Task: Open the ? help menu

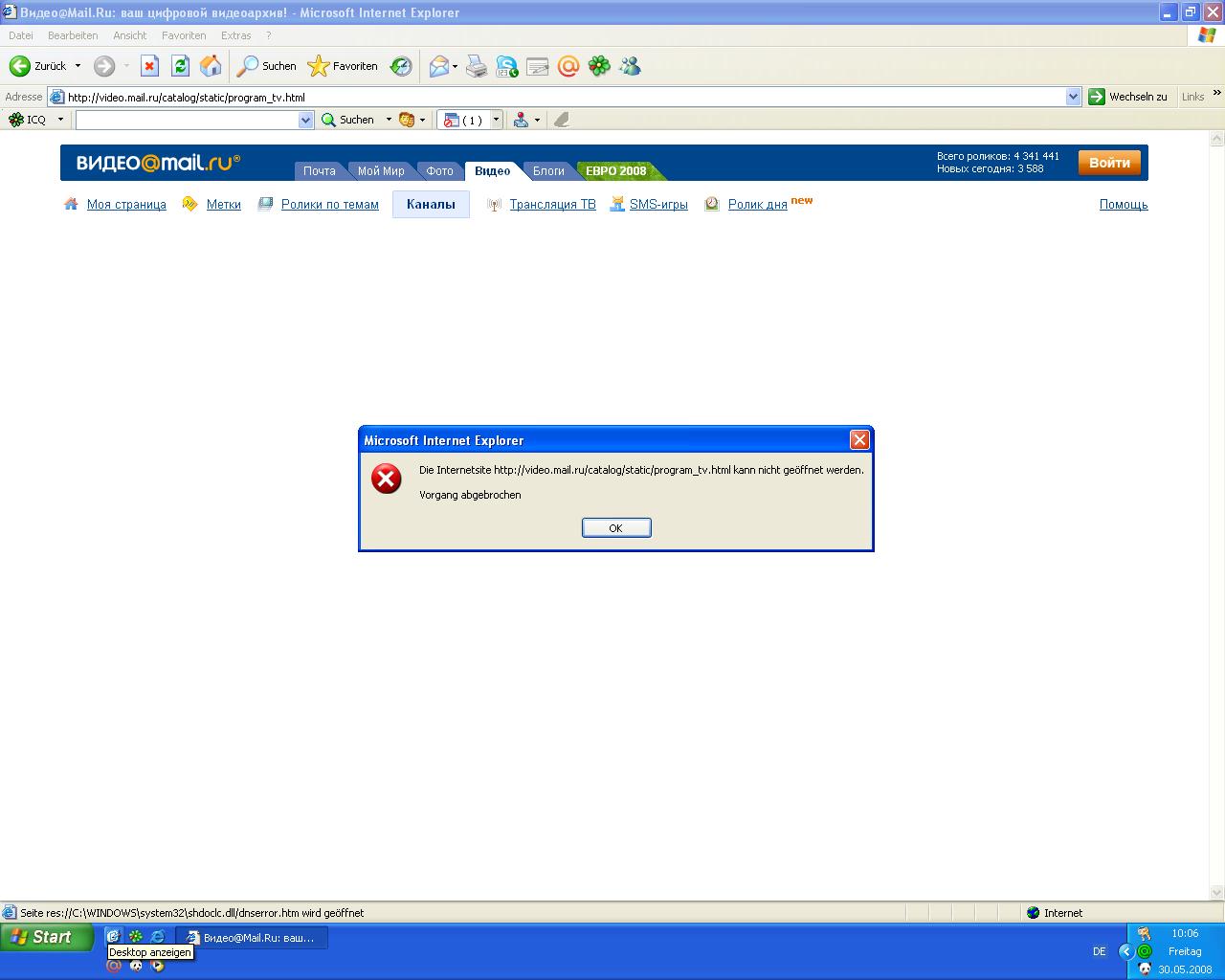Action: click(x=269, y=35)
